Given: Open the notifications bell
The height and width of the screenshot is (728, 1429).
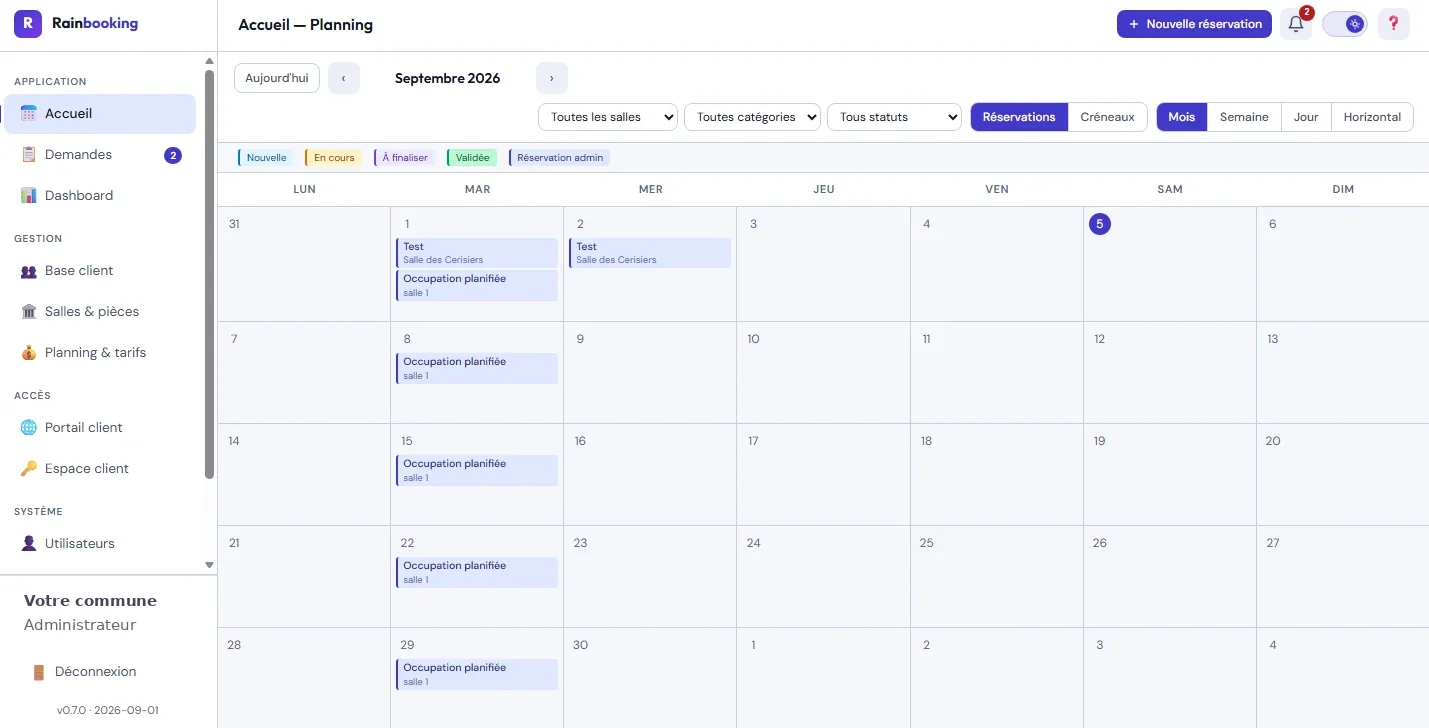Looking at the screenshot, I should pos(1296,24).
